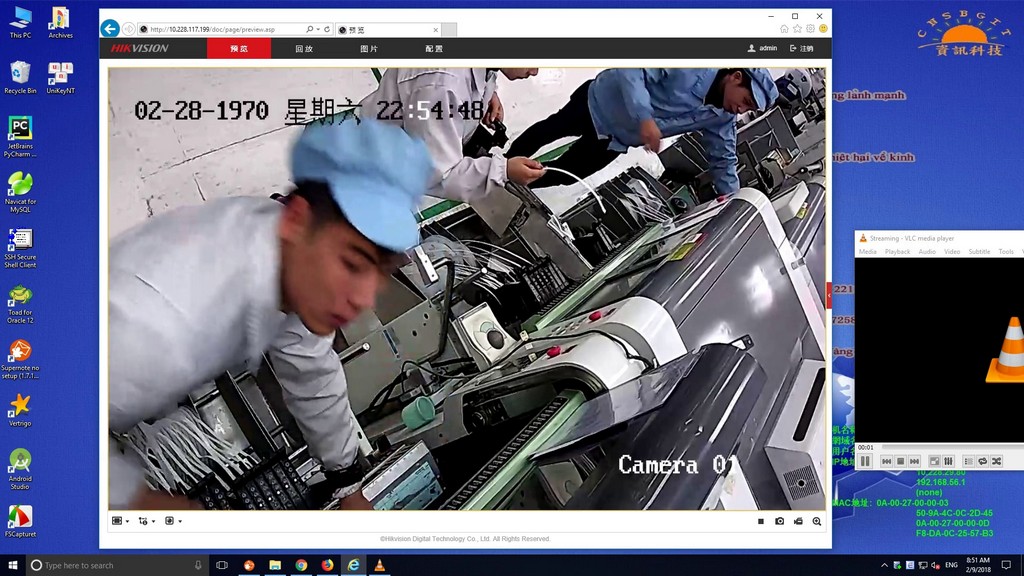Expand the stream type dropdown

146,521
